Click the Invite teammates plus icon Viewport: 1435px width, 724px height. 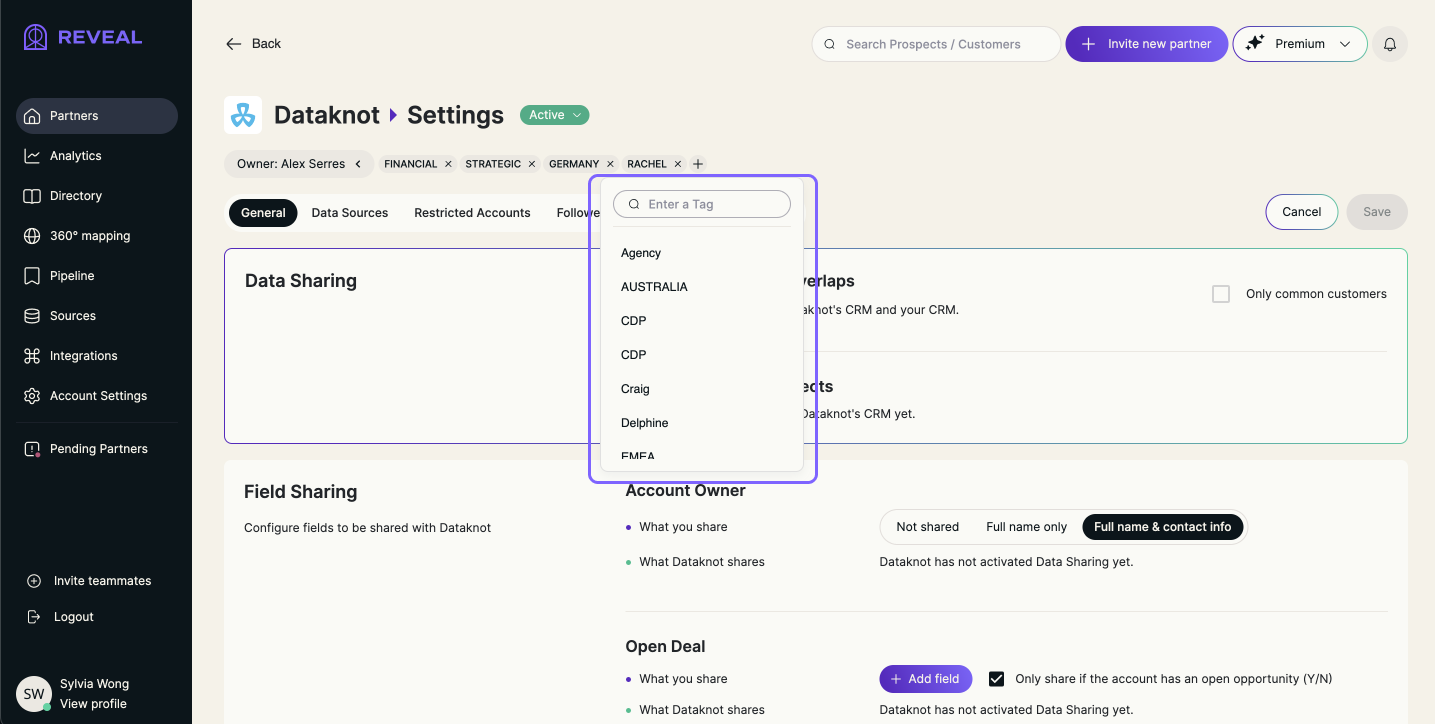coord(34,581)
